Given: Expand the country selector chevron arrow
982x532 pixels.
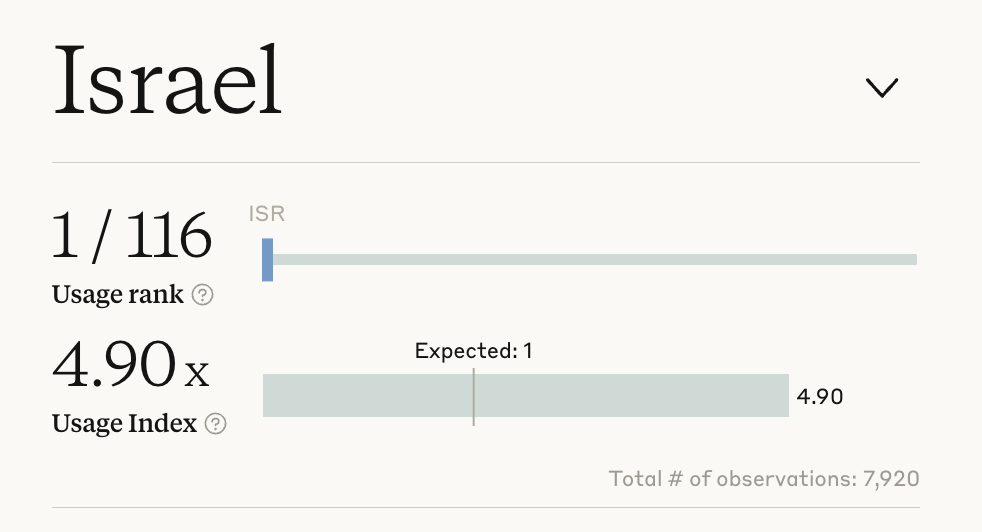Looking at the screenshot, I should point(882,88).
